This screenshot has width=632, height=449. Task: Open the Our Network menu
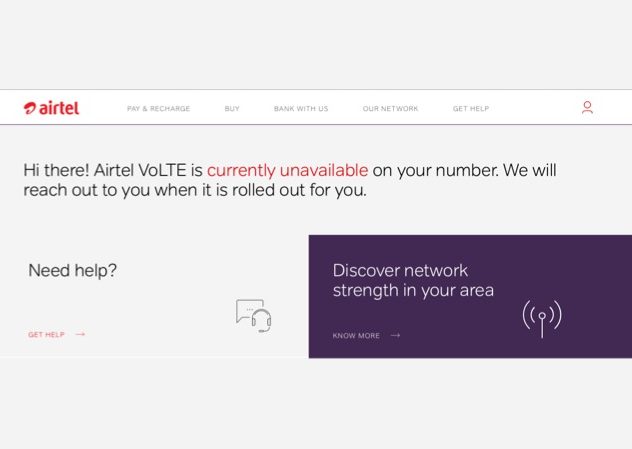tap(391, 108)
